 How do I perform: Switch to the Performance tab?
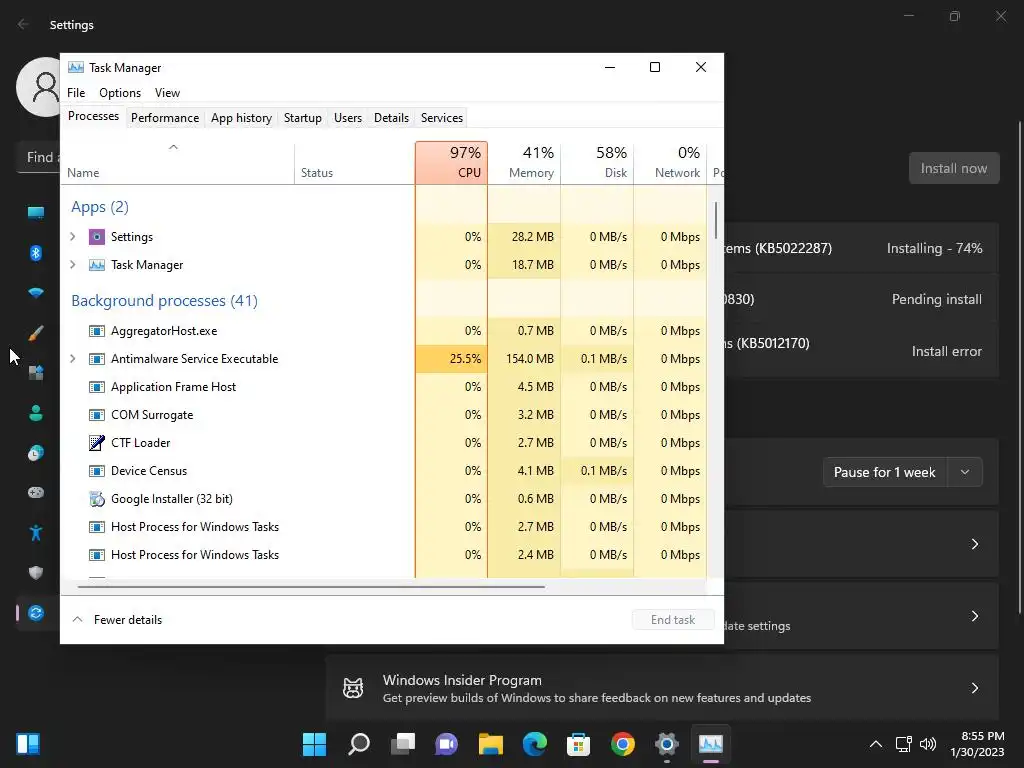[x=165, y=118]
